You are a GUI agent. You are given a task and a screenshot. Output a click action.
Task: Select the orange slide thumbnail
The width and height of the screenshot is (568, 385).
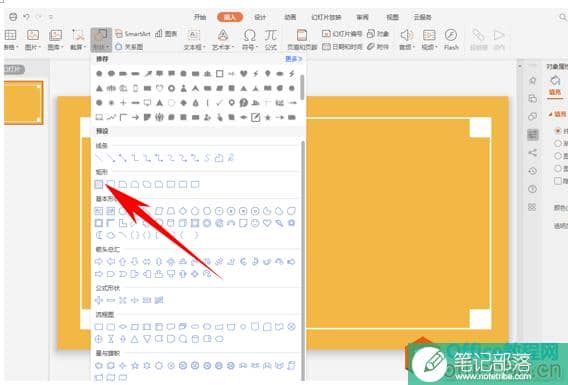24,102
